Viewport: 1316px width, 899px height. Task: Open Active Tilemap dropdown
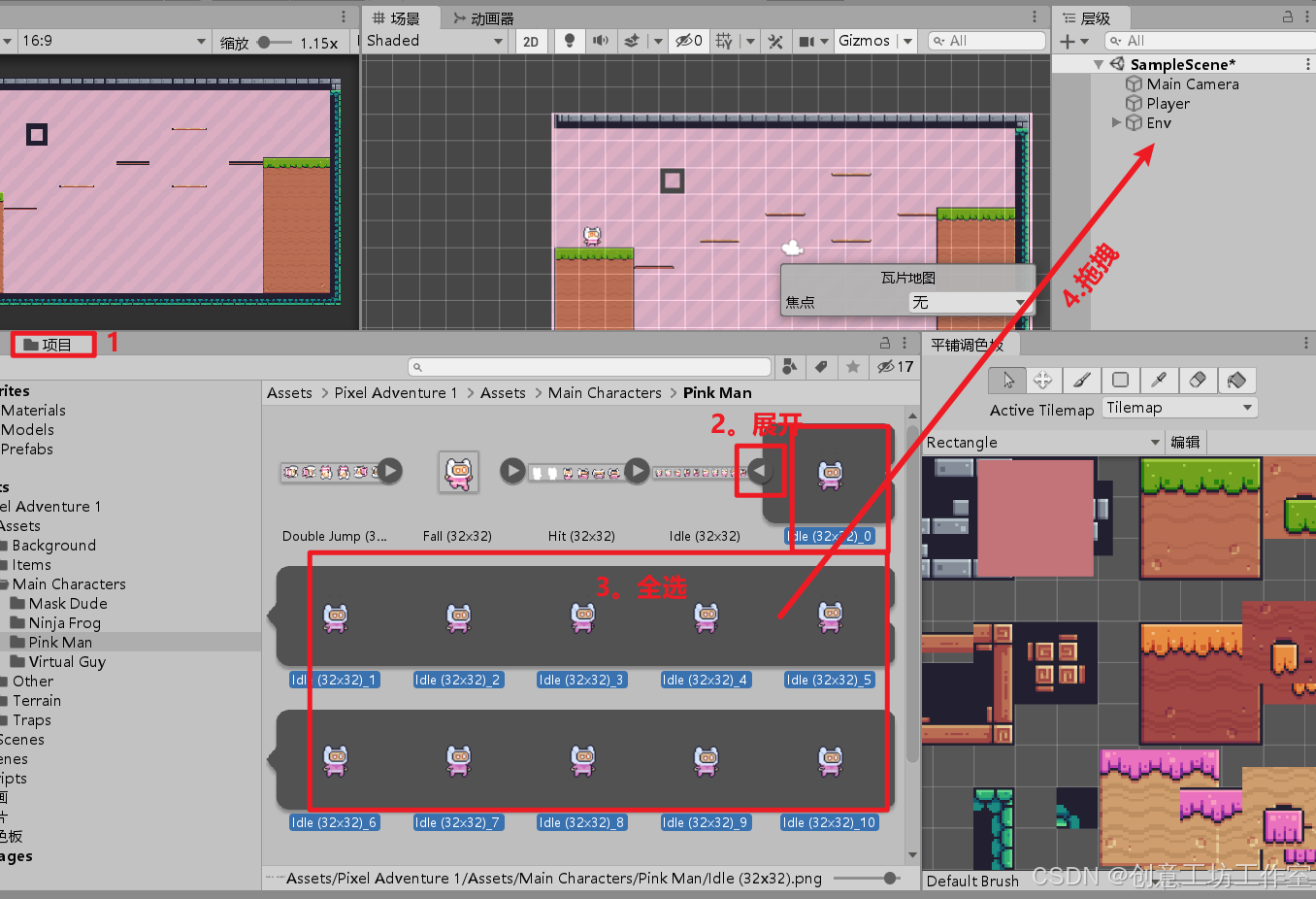click(1179, 408)
